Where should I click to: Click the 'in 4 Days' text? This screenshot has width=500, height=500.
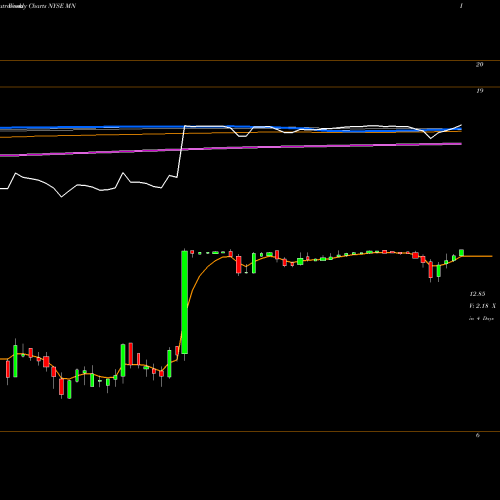[x=481, y=319]
